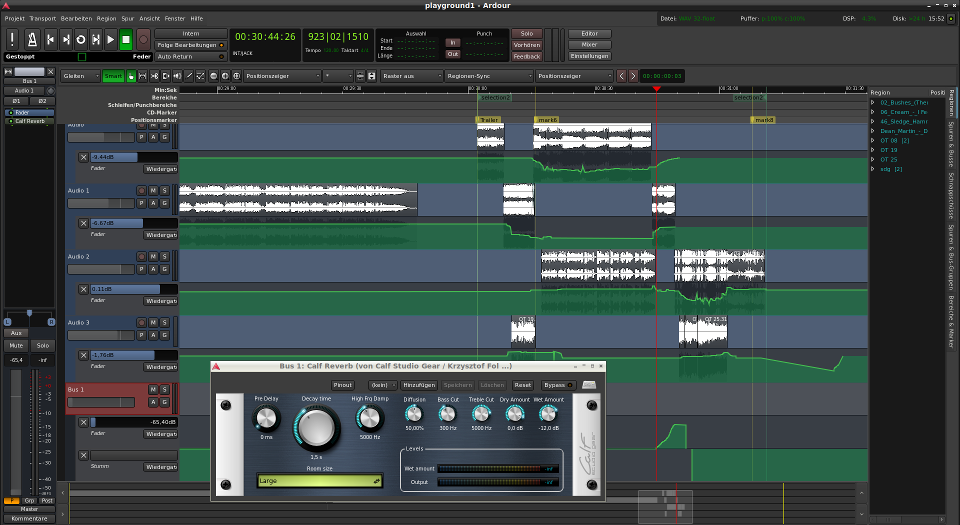Click the Pinout button

[x=342, y=385]
